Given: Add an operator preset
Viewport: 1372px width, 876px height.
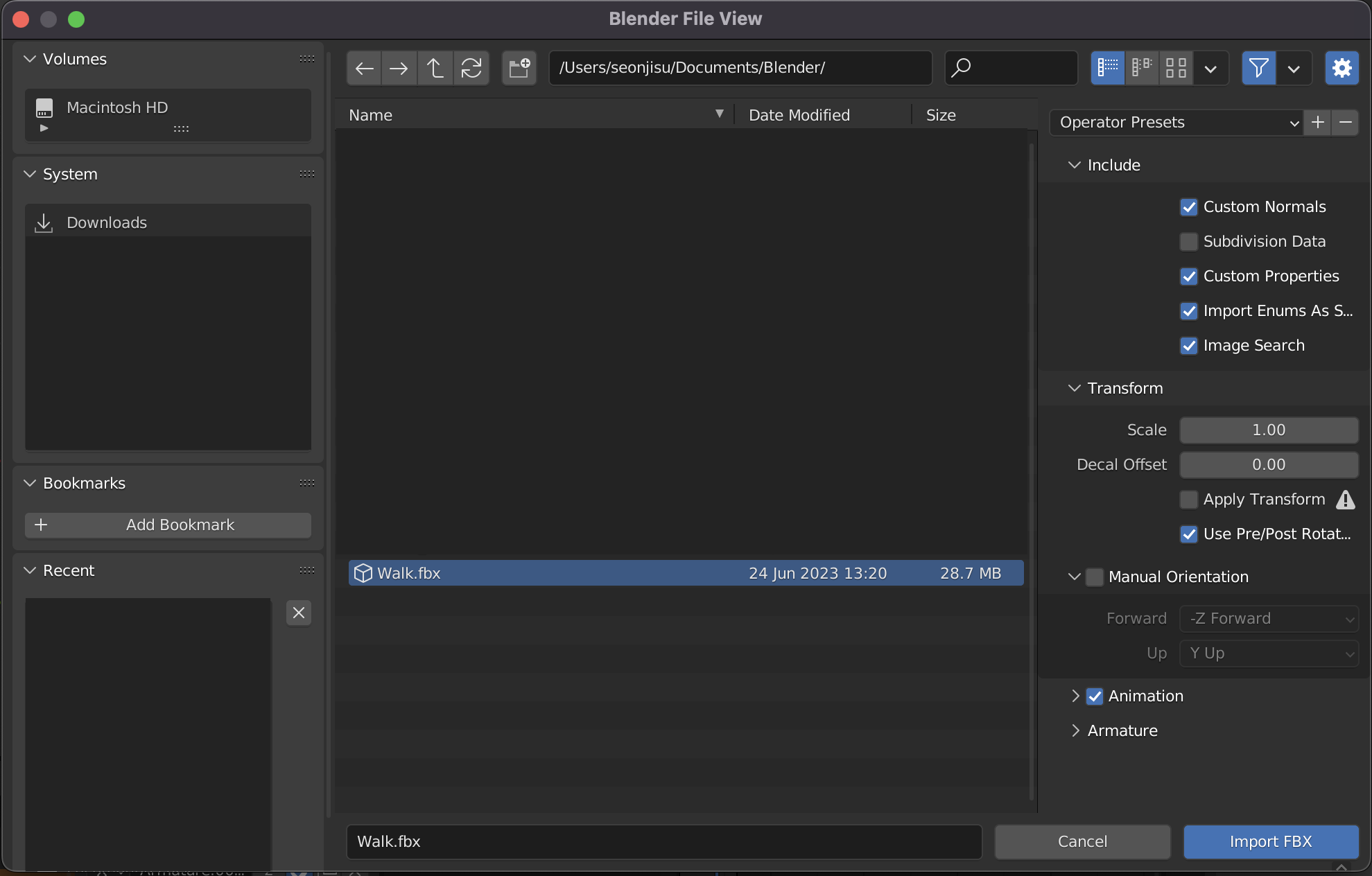Looking at the screenshot, I should pyautogui.click(x=1317, y=123).
